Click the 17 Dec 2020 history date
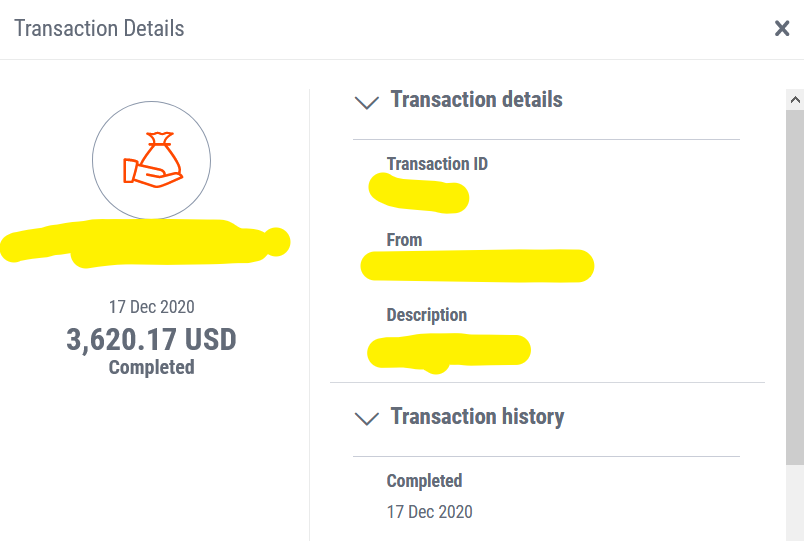The image size is (804, 541). click(x=429, y=512)
